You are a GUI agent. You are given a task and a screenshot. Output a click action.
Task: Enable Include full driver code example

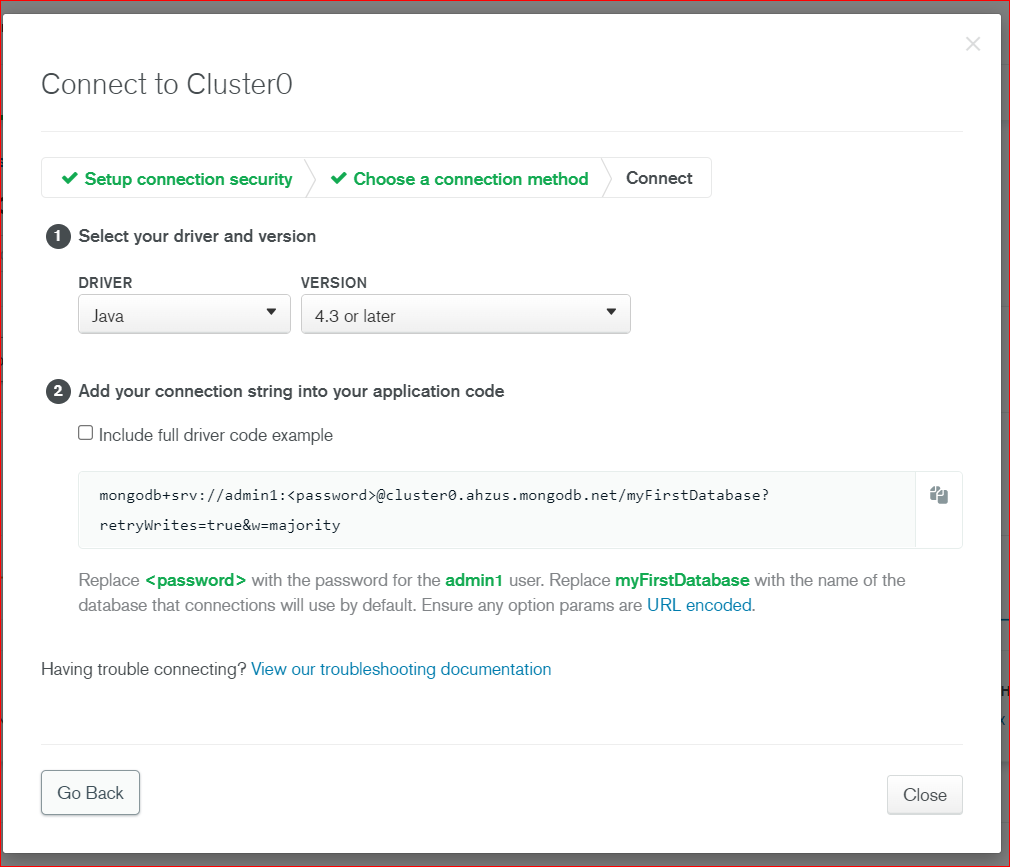85,431
